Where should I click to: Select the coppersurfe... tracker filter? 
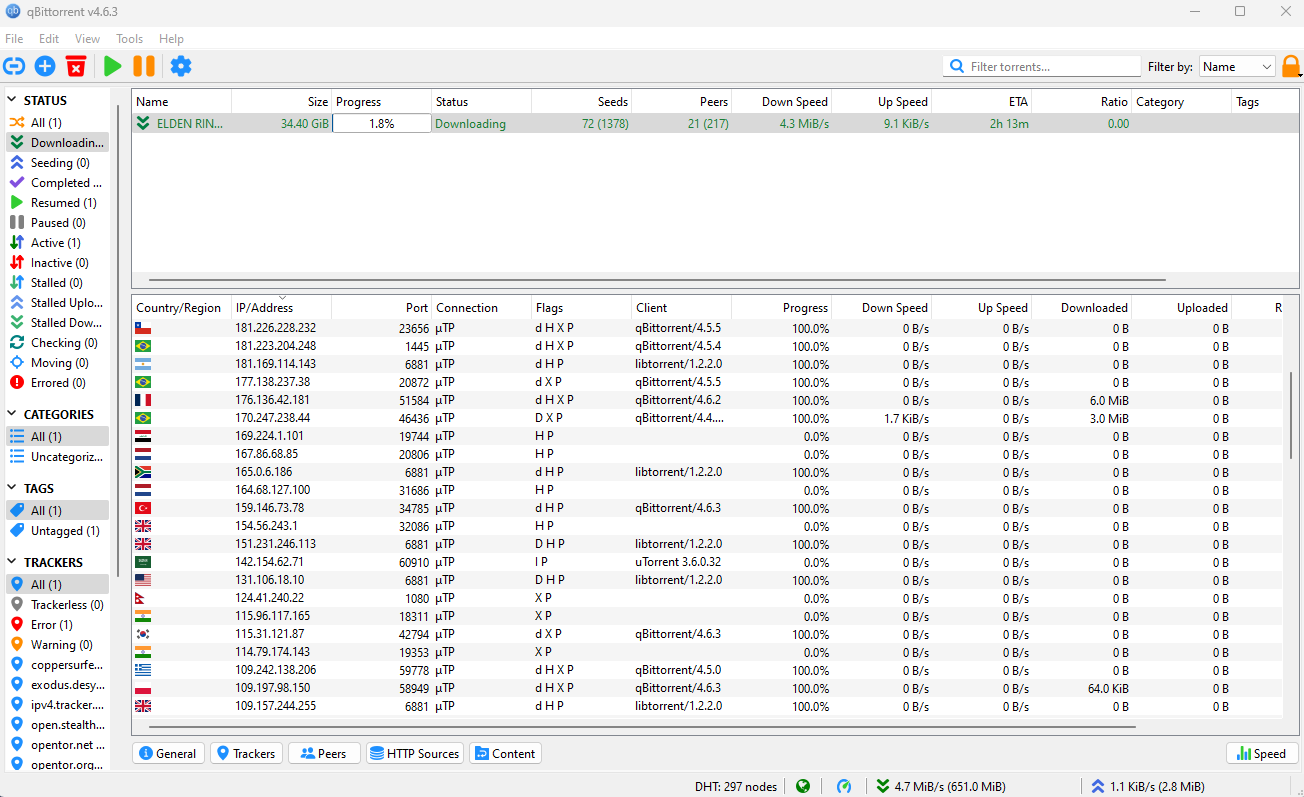(x=57, y=665)
